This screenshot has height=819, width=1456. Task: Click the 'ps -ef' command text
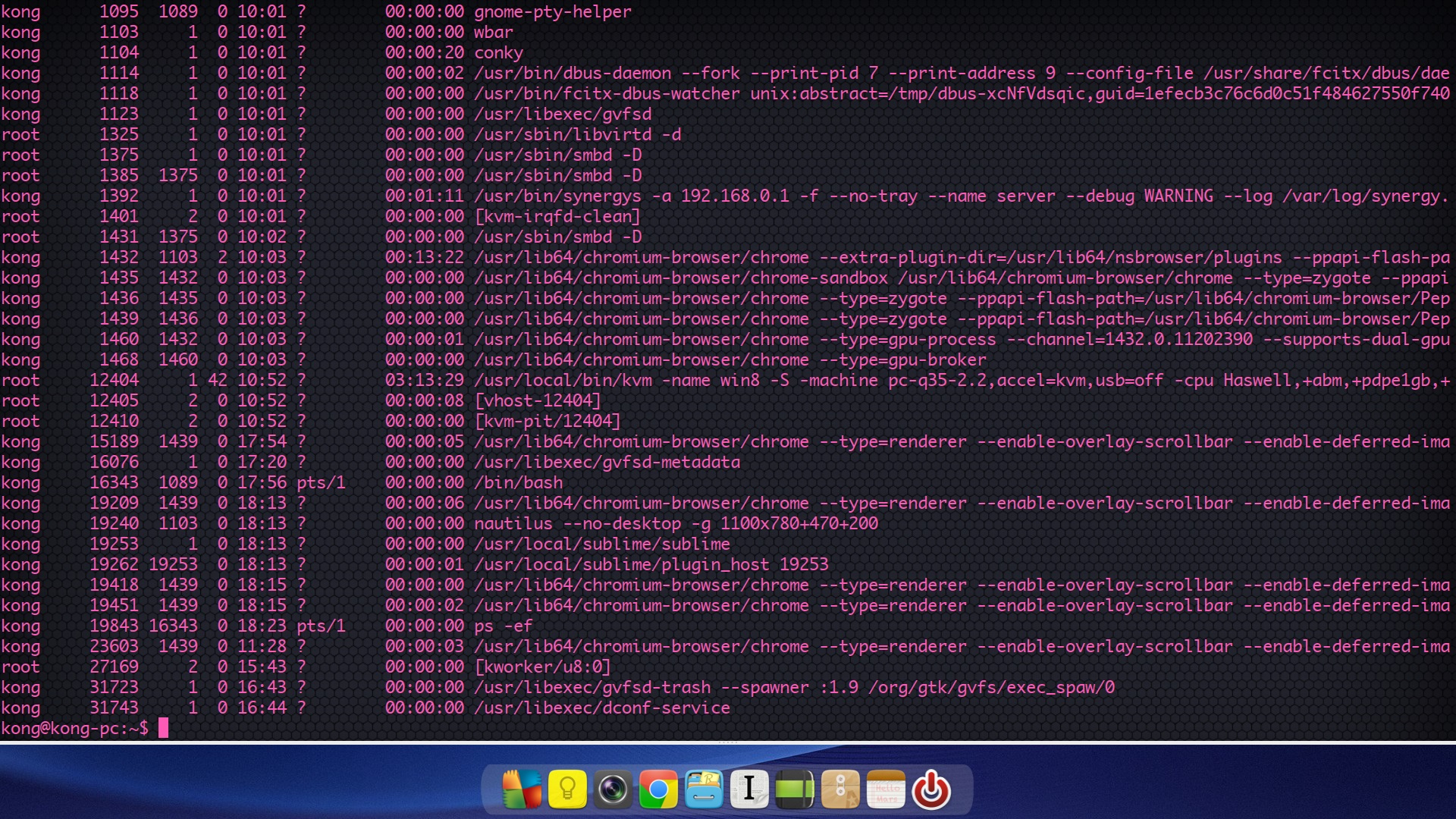coord(504,626)
